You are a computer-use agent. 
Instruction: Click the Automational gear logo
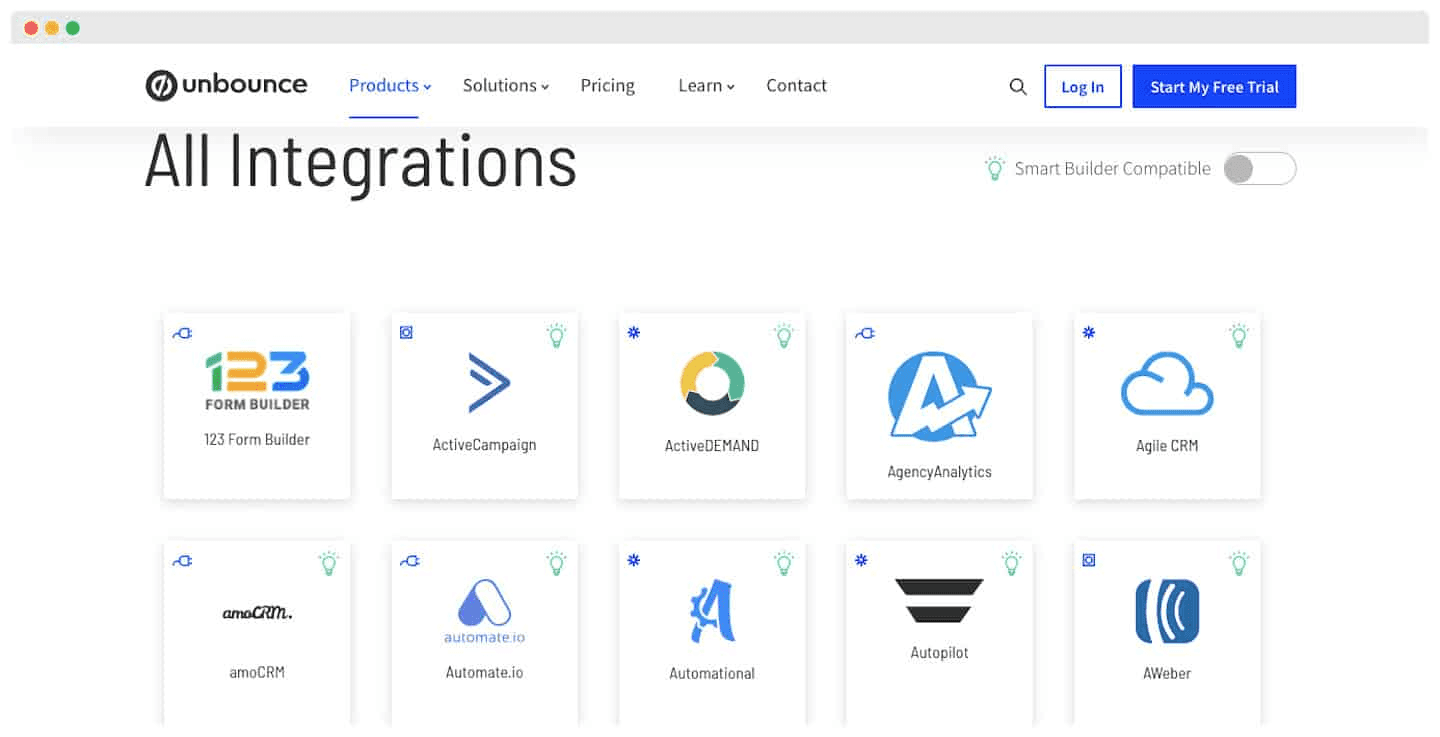tap(712, 611)
